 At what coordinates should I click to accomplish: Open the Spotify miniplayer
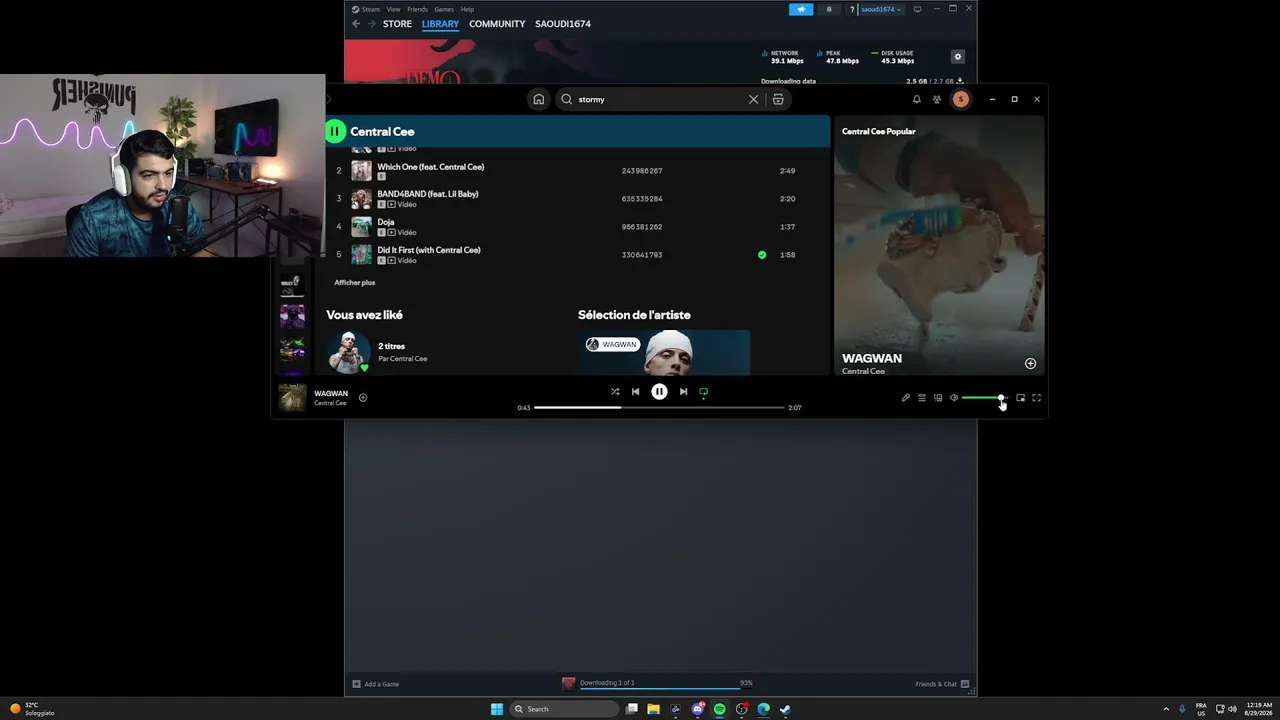[x=1020, y=398]
